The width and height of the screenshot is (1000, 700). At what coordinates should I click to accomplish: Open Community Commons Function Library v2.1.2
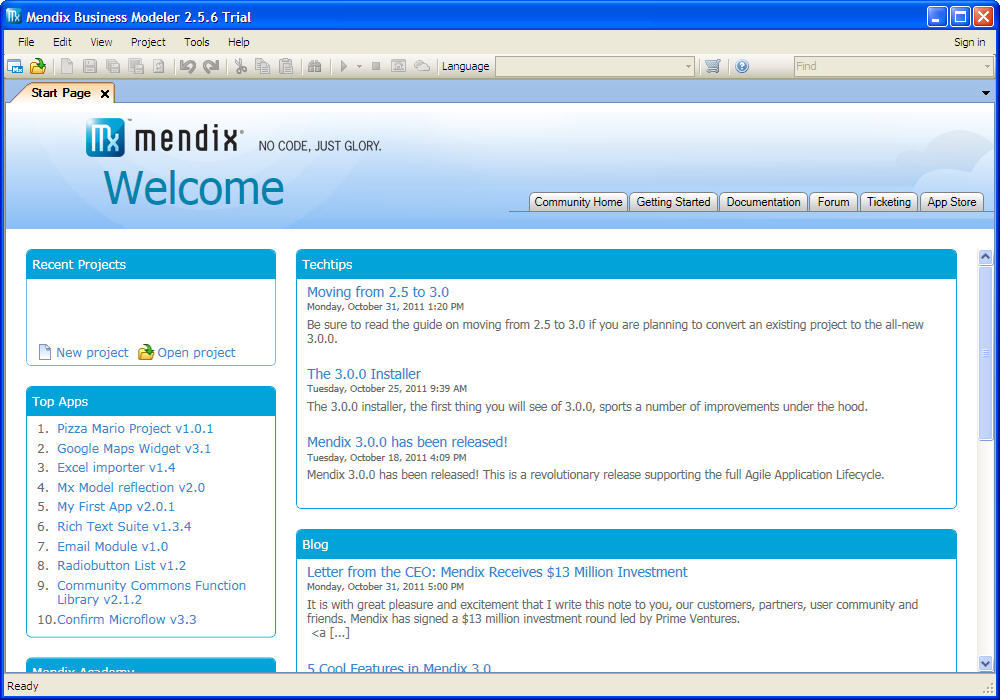[x=152, y=592]
